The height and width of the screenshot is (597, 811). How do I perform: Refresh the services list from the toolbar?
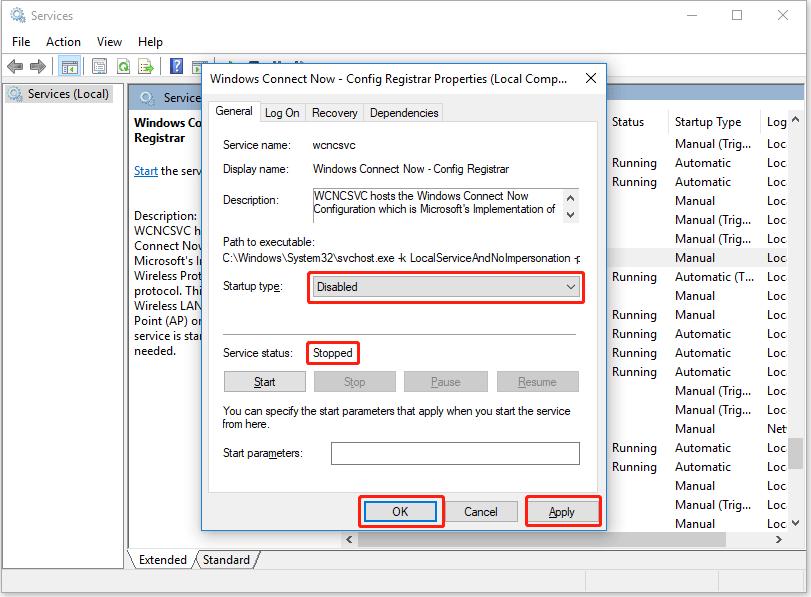tap(123, 66)
